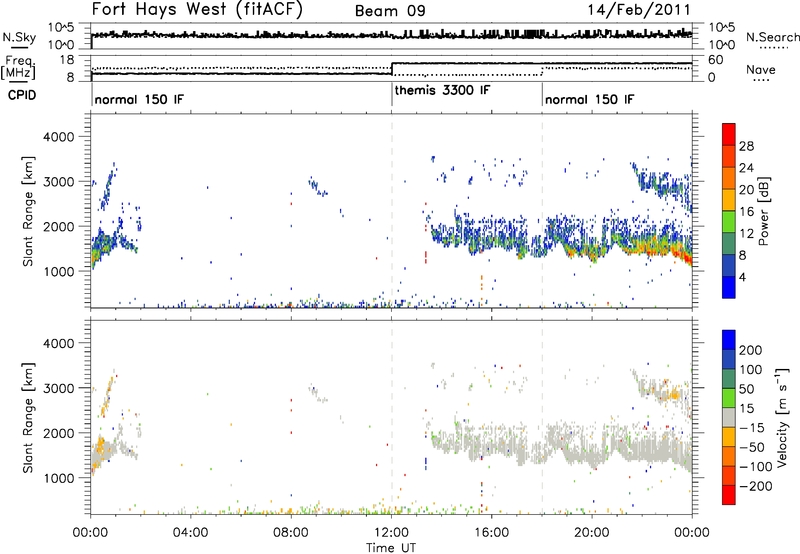Click the "60" tick on Nave axis
Viewport: 800px width, 554px height.
click(x=716, y=60)
